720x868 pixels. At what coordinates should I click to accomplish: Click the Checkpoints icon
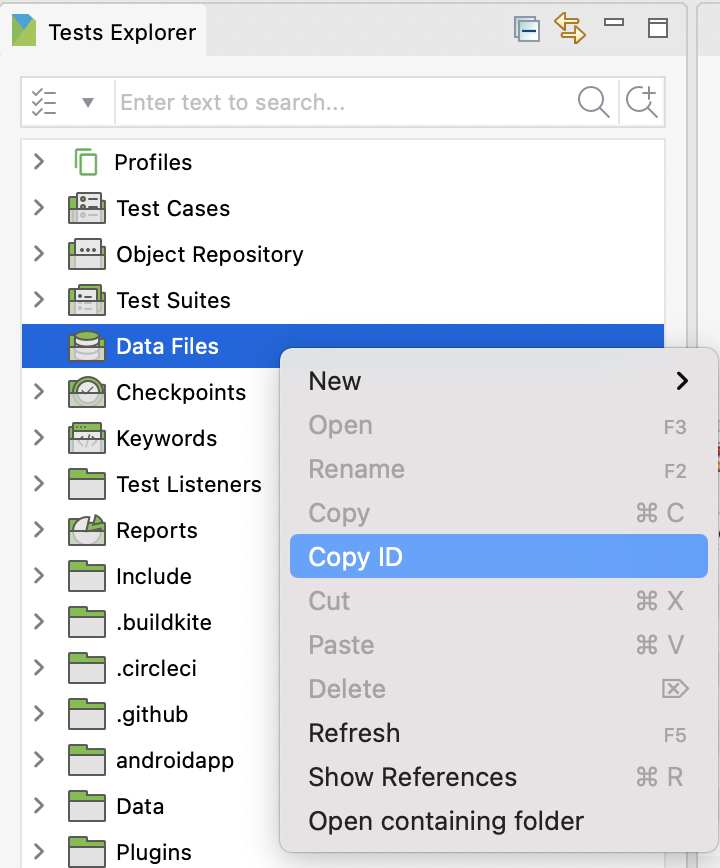pos(87,392)
